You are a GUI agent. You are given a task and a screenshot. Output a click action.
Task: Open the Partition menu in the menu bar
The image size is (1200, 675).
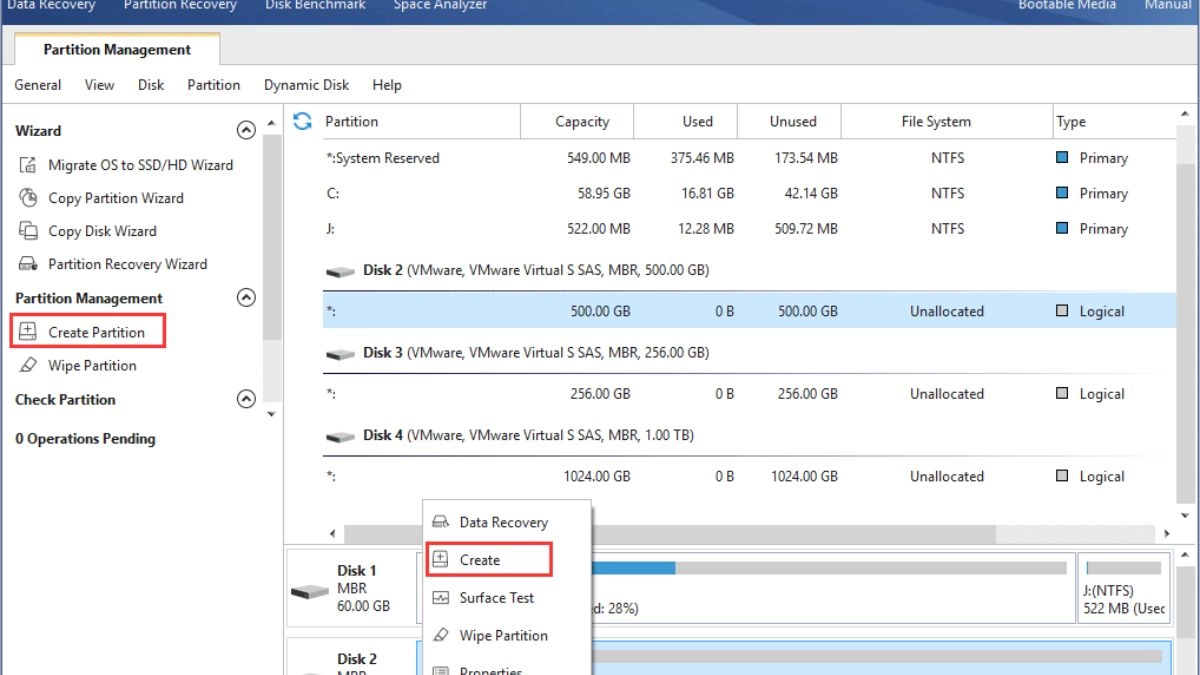pos(214,85)
